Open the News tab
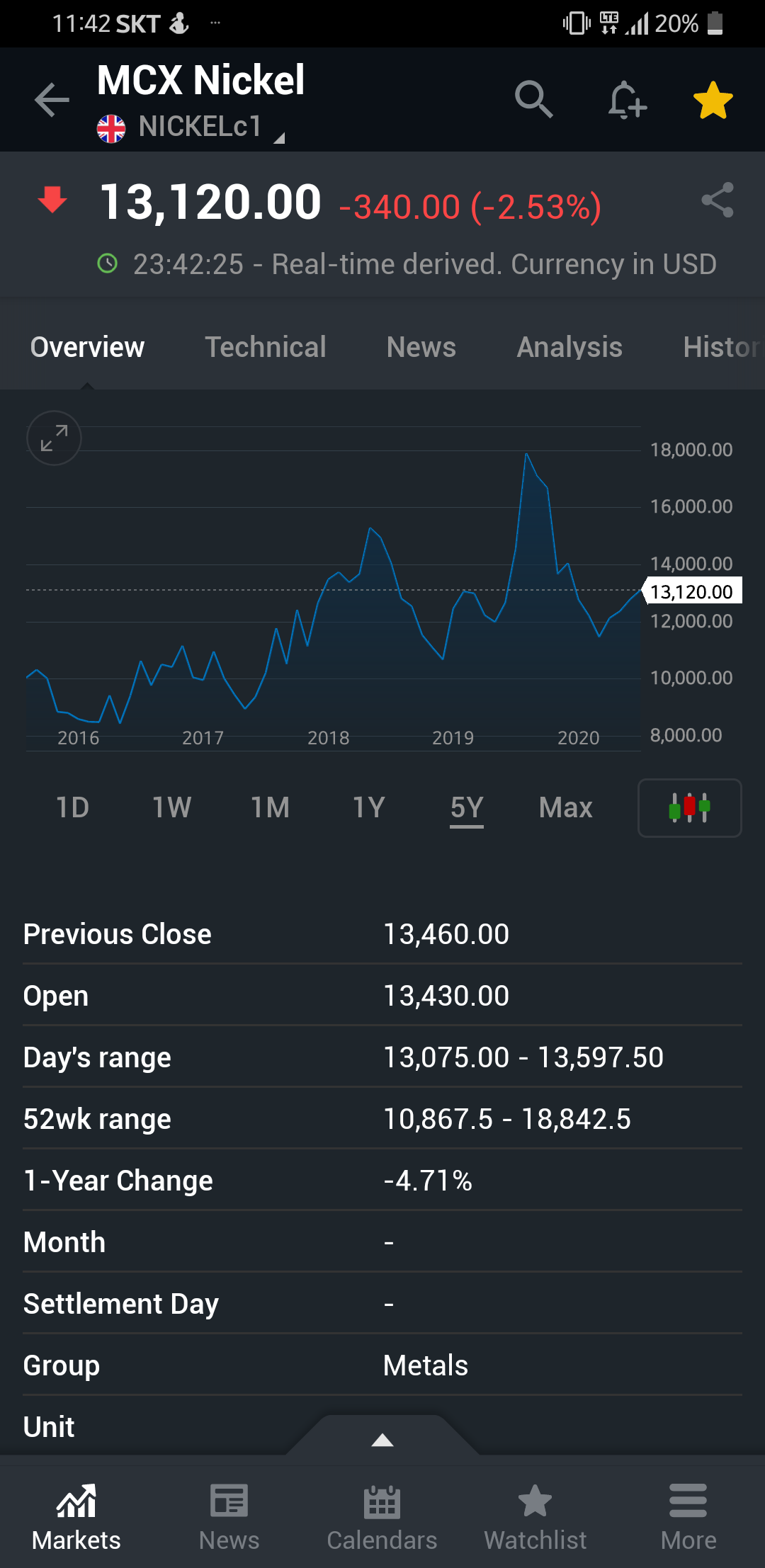765x1568 pixels. tap(421, 347)
